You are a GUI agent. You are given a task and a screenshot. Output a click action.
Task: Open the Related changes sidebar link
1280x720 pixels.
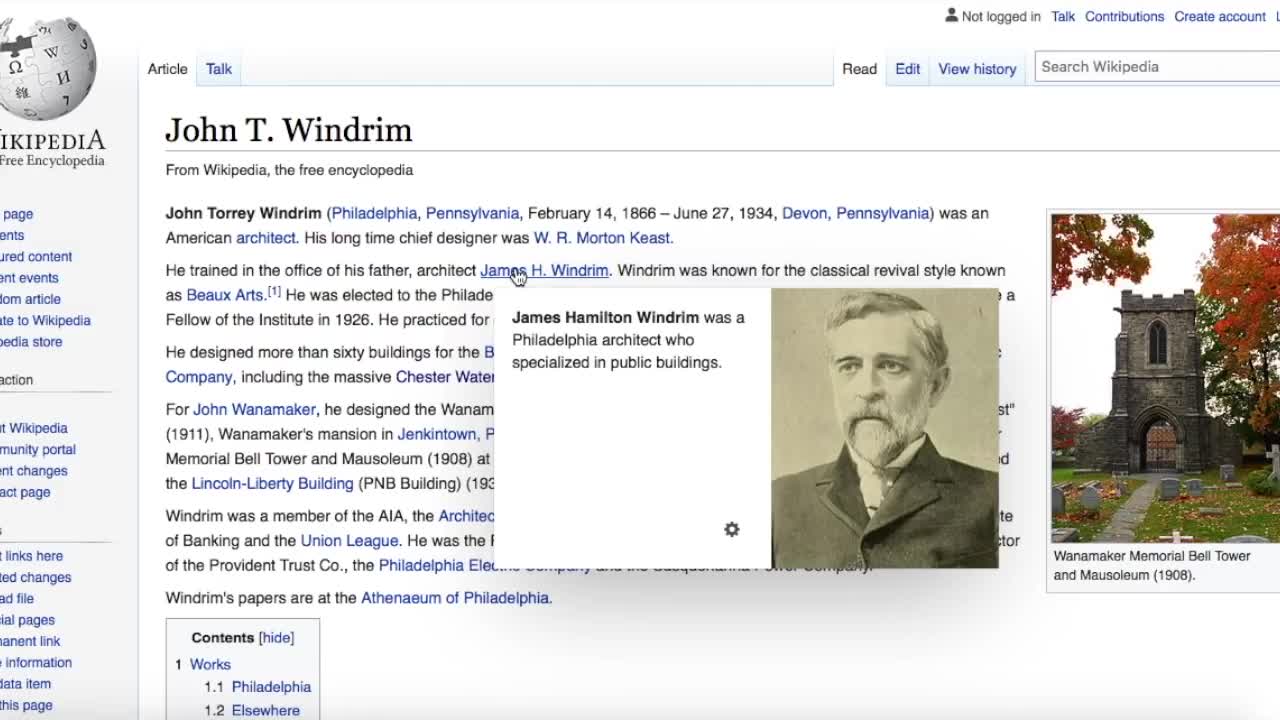35,577
